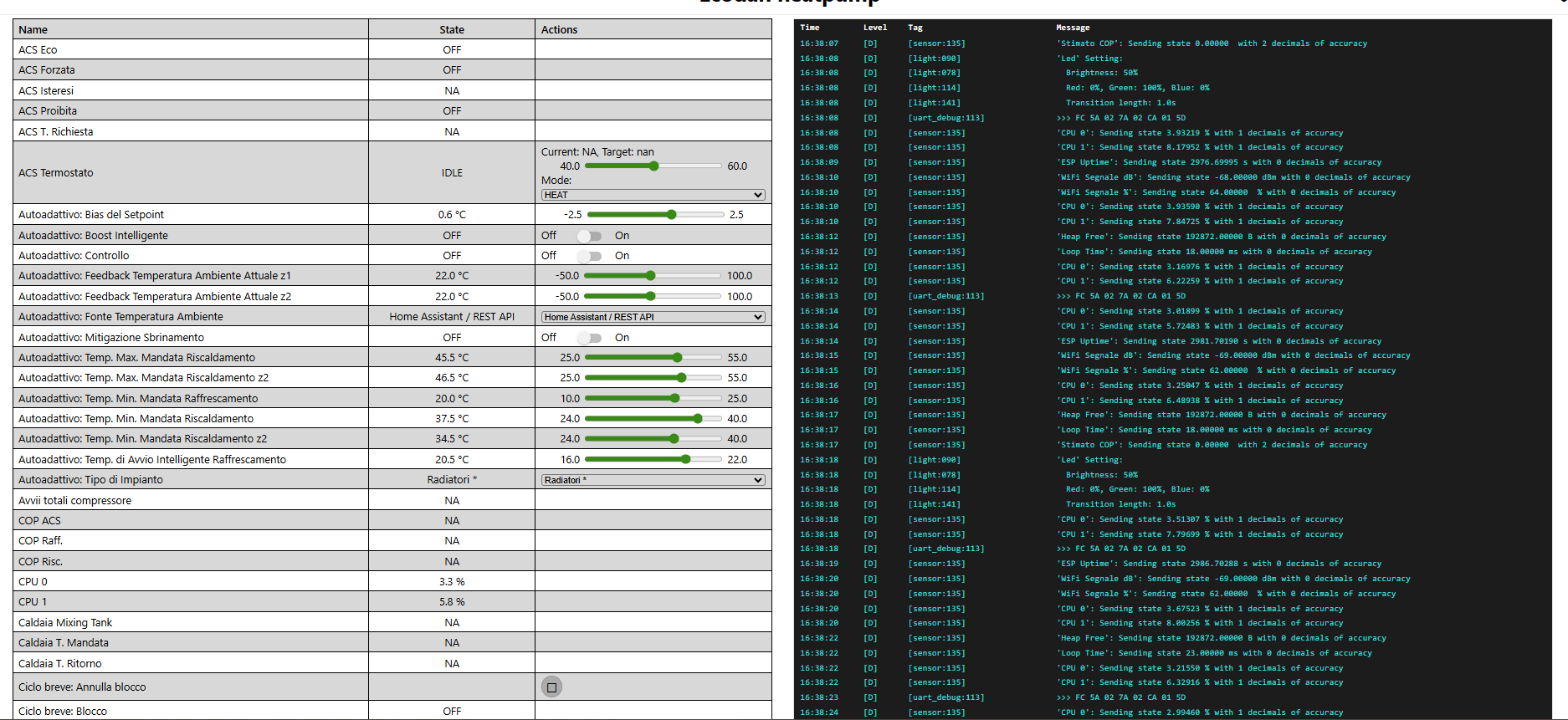1568x720 pixels.
Task: Select the Caldaia Mixing Tank row name
Action: click(65, 623)
